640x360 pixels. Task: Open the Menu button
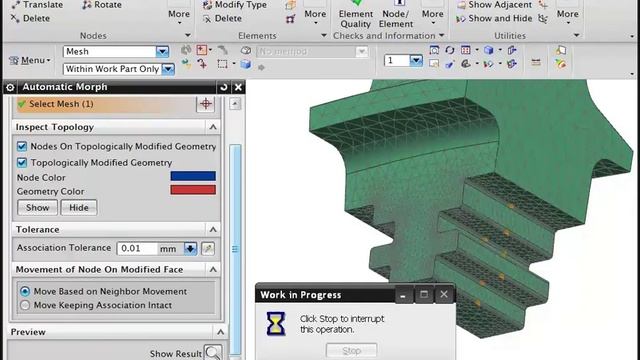coord(30,60)
